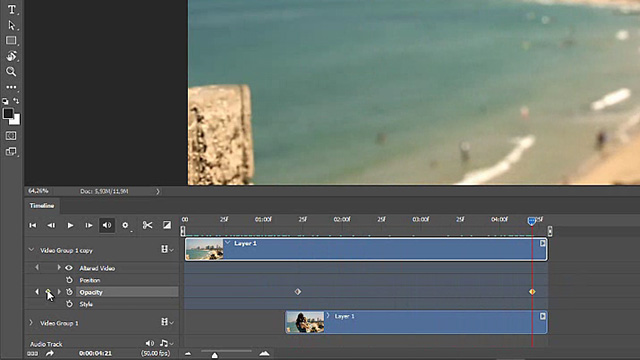Select the yellow Opacity keyframe at playhead
This screenshot has height=360, width=640.
[x=532, y=292]
